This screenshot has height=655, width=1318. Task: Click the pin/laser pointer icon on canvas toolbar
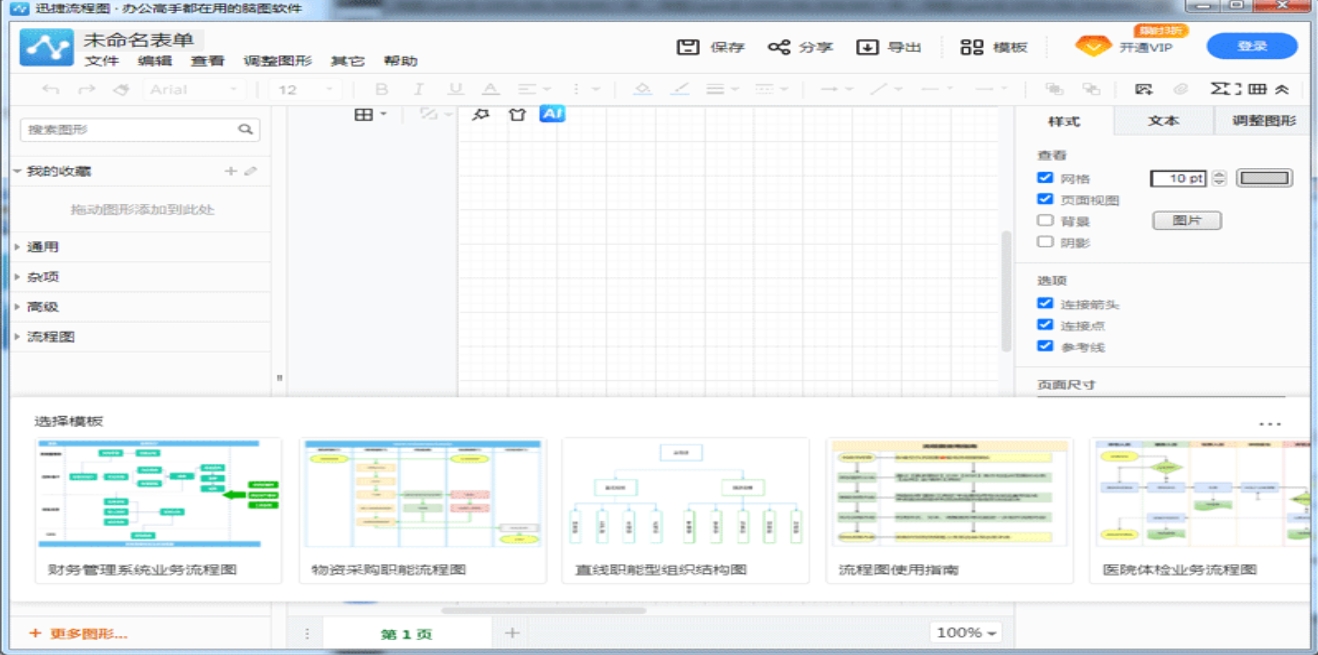tap(479, 114)
